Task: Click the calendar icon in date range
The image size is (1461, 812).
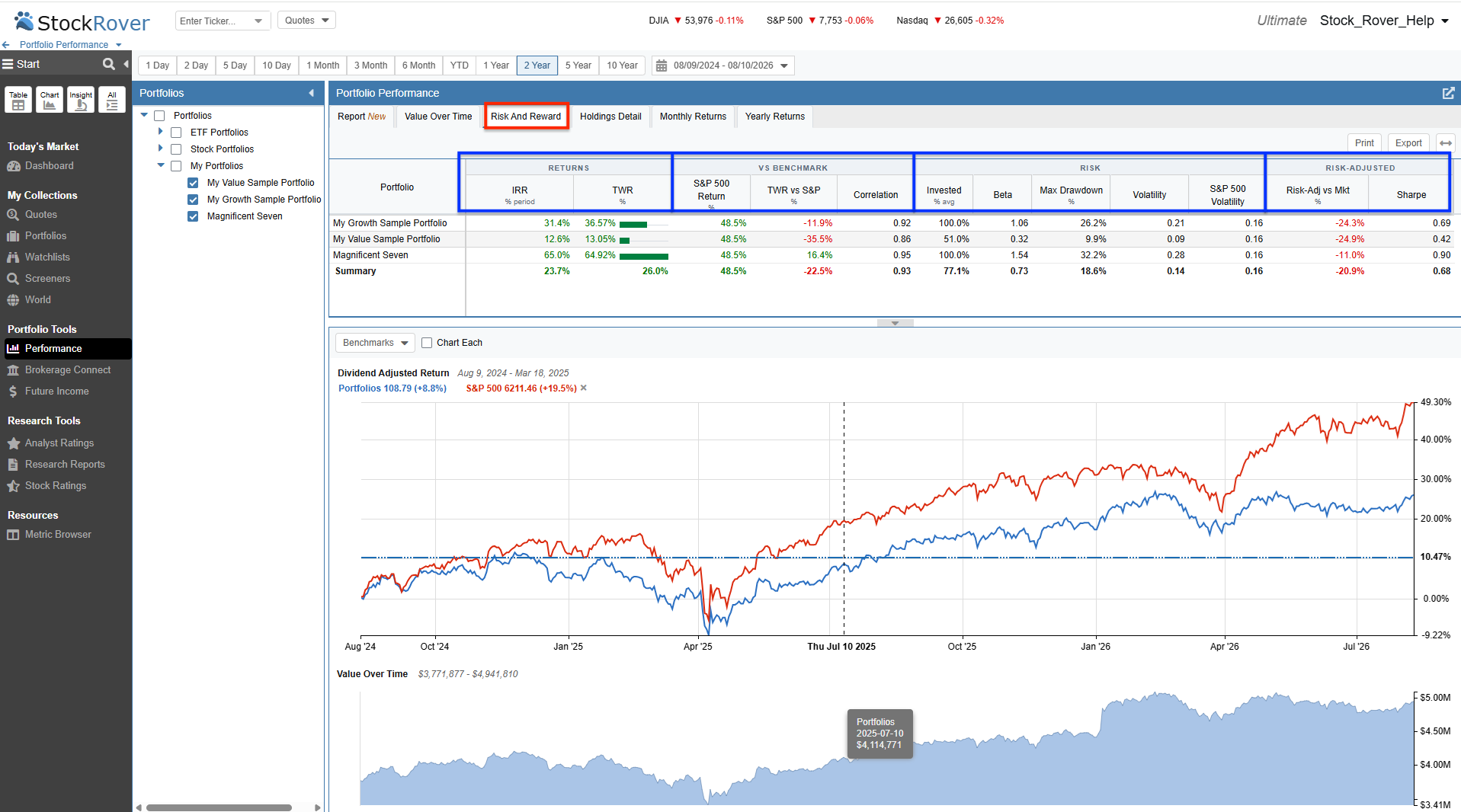Action: (x=662, y=66)
